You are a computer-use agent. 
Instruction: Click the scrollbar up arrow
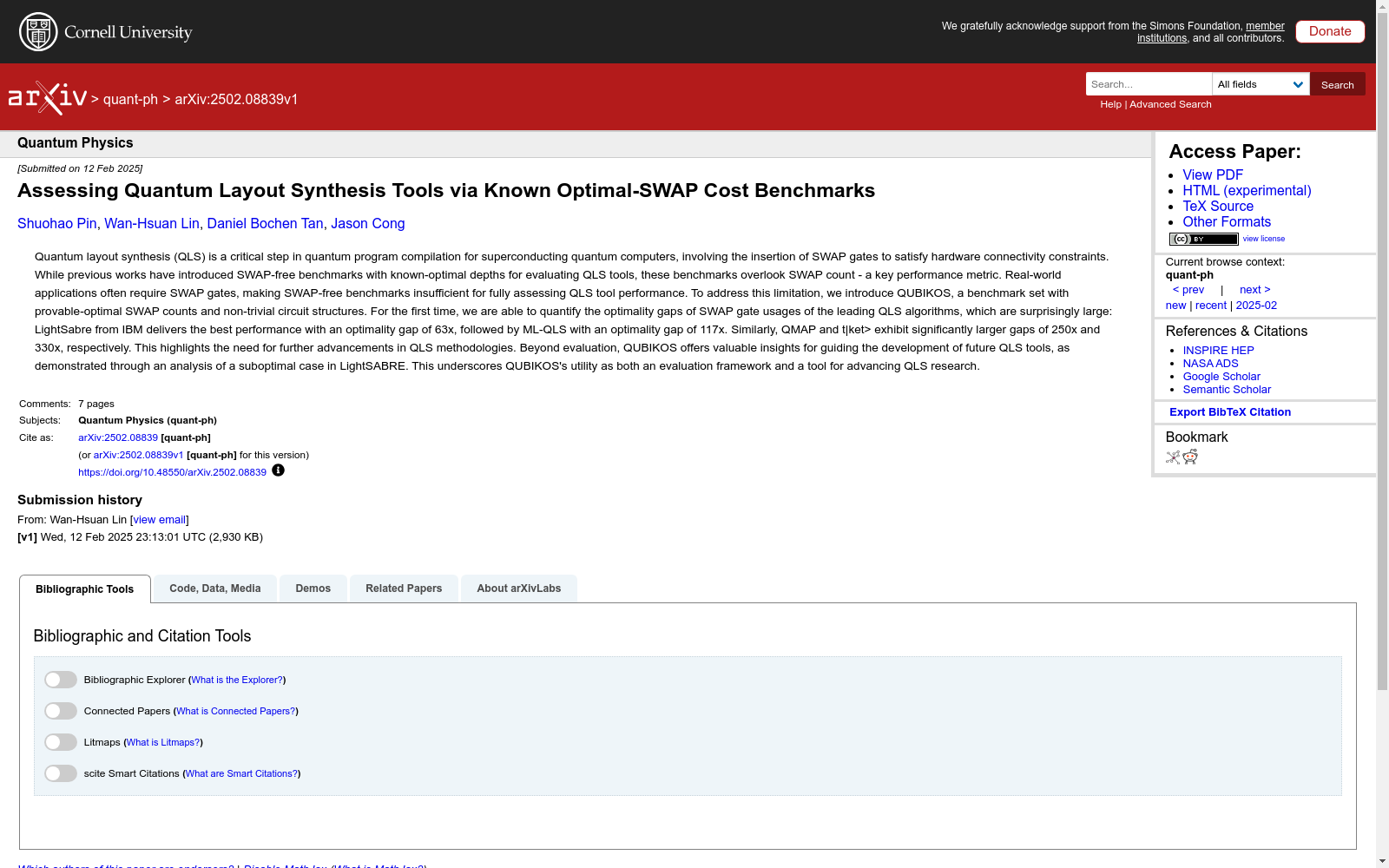(1382, 7)
